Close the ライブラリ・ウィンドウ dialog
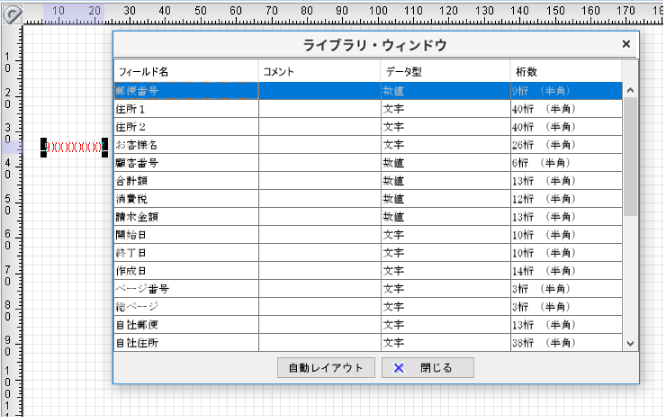The width and height of the screenshot is (664, 417). 626,45
